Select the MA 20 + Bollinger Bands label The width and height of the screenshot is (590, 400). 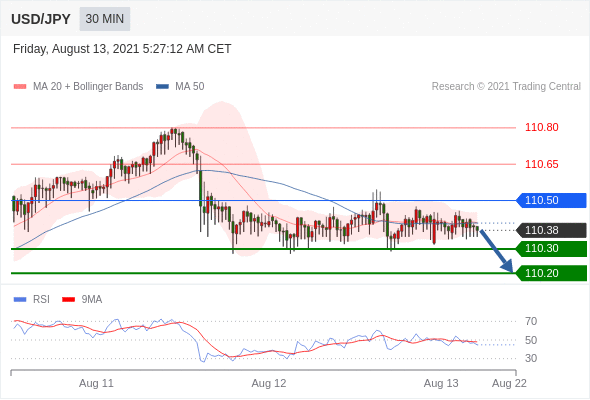[88, 87]
